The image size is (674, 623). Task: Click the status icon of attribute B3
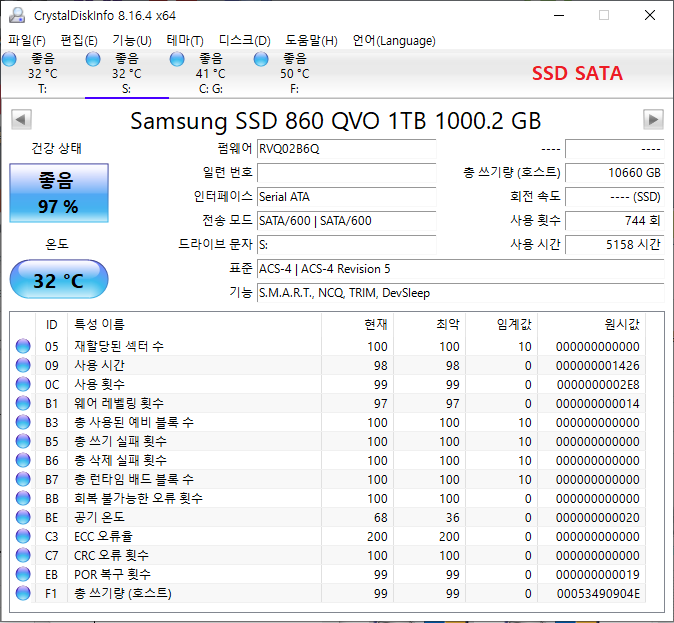(x=23, y=422)
